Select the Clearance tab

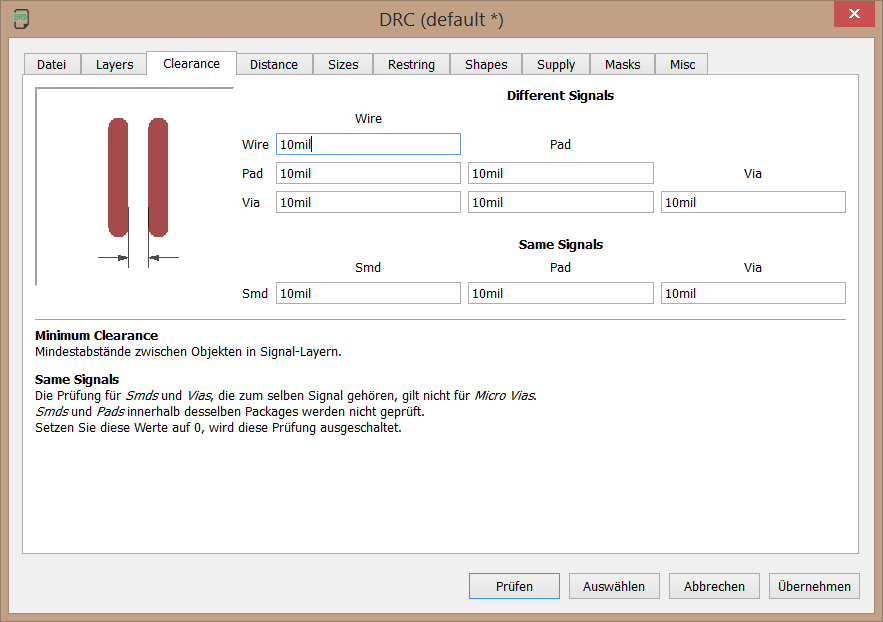pos(191,63)
